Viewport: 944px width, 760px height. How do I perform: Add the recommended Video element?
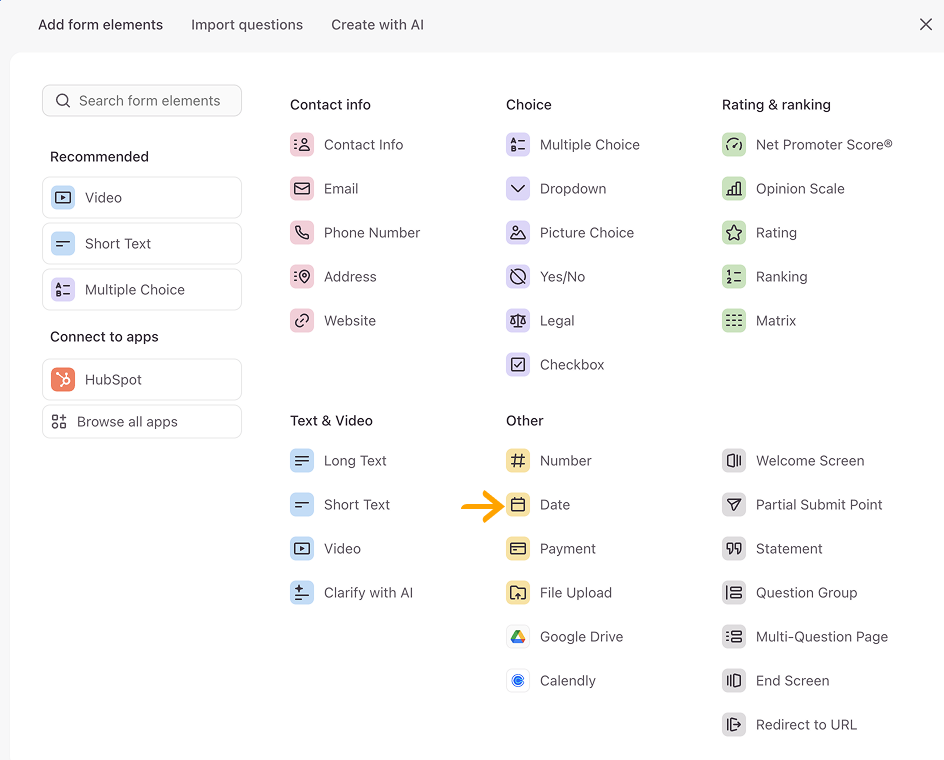(142, 198)
